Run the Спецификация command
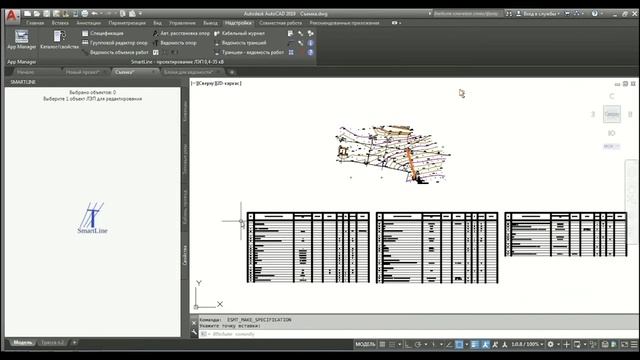640x360 pixels. point(103,33)
